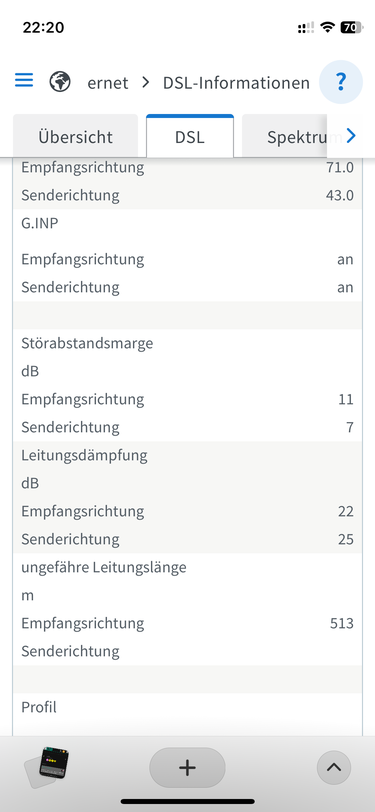This screenshot has width=375, height=812.
Task: Tap the cellular signal icon
Action: pos(306,28)
